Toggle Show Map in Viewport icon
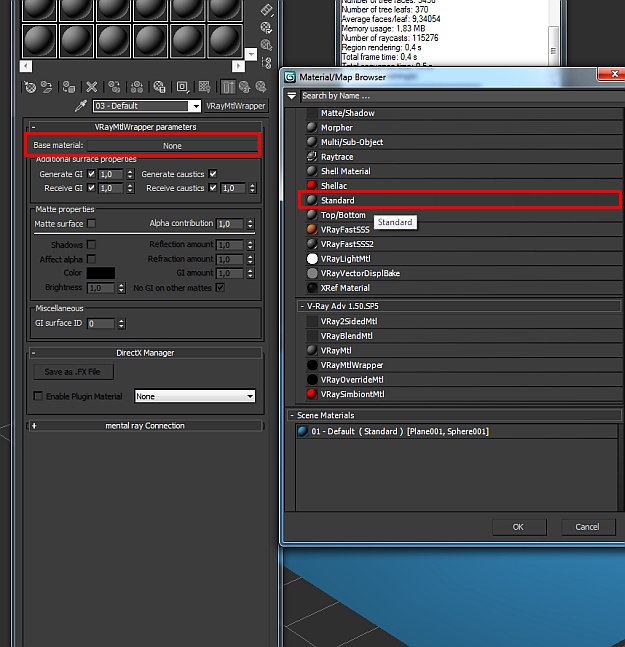Screen dimensions: 625x647 (205, 87)
